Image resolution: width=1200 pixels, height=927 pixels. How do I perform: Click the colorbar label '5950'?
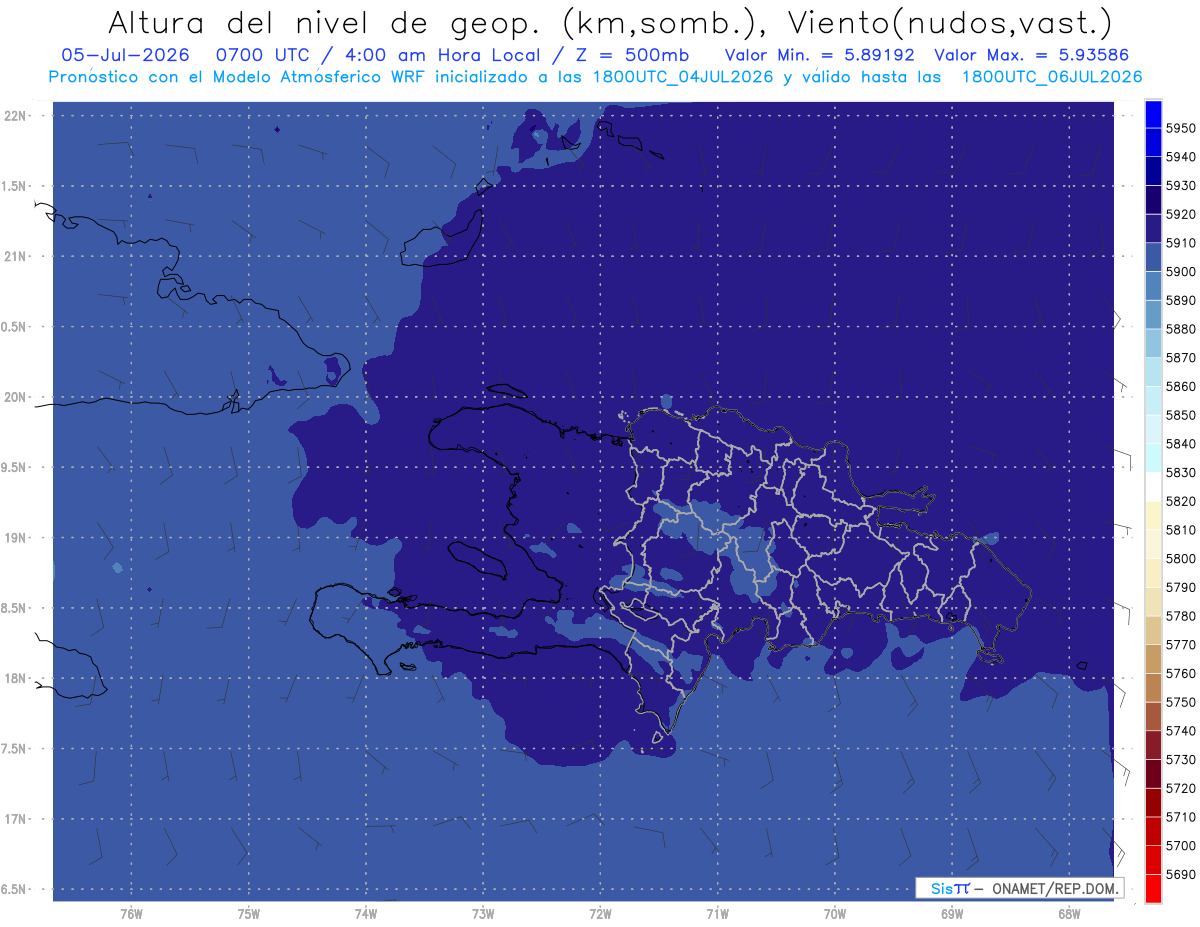(x=1180, y=128)
